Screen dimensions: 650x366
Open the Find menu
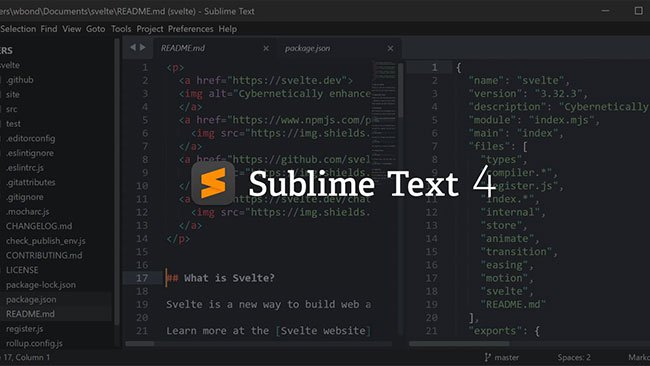click(49, 29)
